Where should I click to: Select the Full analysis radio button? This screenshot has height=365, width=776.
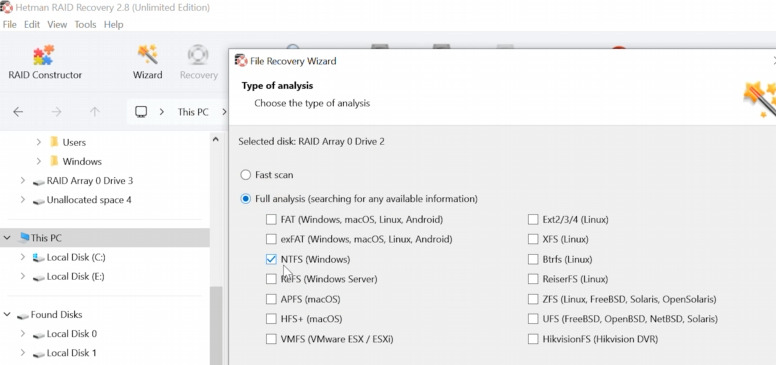245,199
